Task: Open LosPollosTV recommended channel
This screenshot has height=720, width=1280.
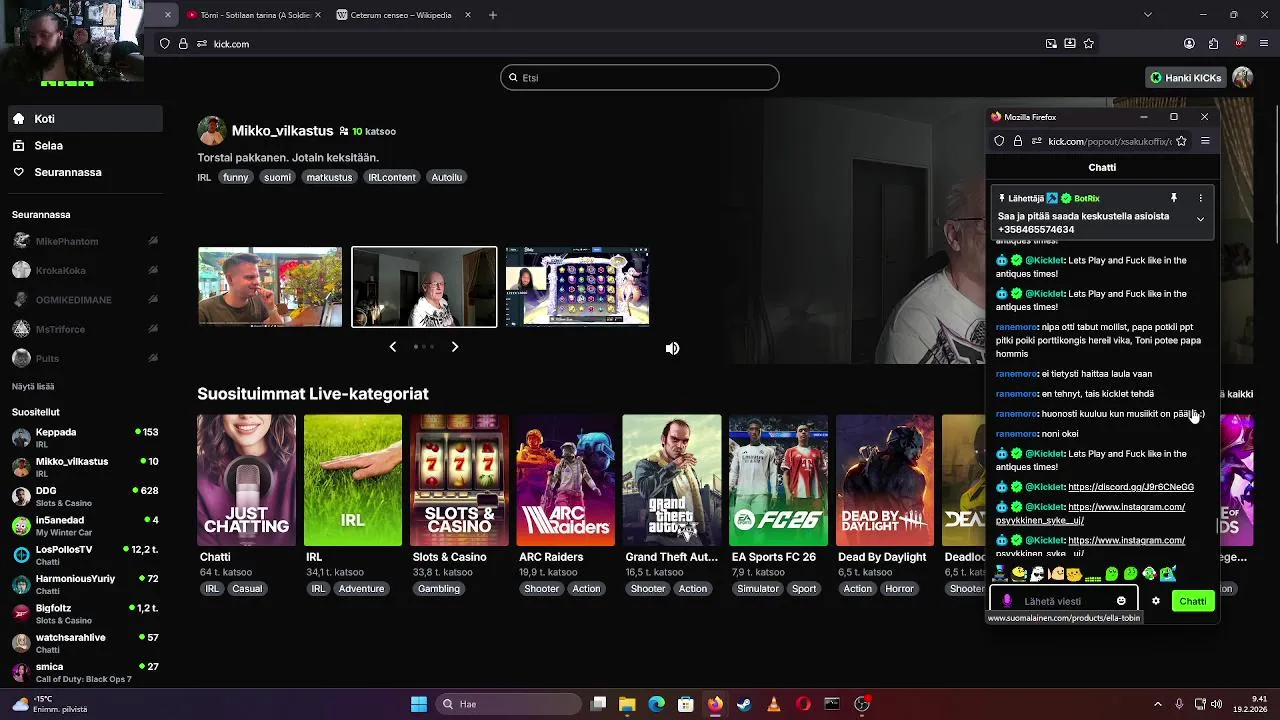Action: point(85,555)
